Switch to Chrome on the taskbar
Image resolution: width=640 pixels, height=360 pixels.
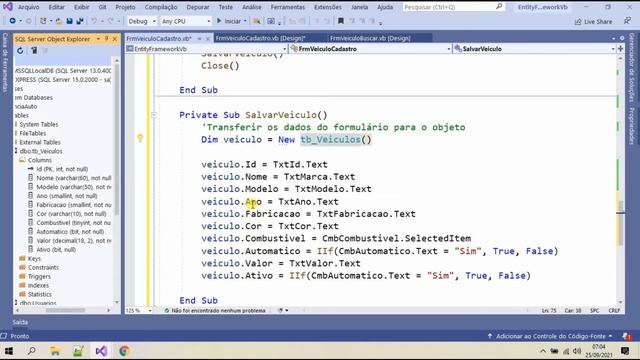coord(124,351)
